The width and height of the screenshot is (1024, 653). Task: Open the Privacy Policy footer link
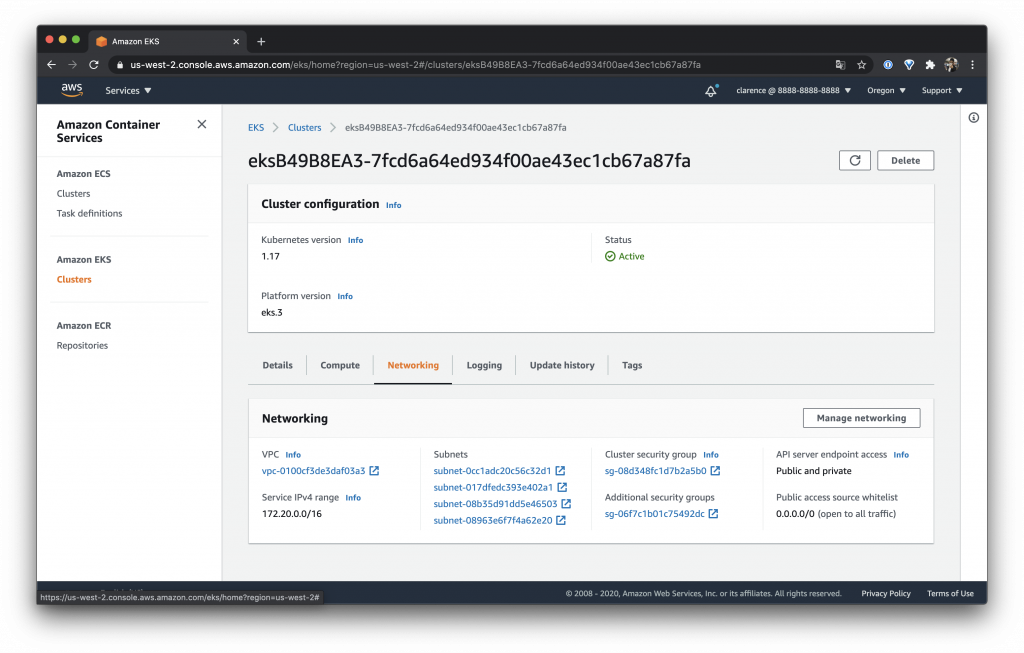pos(886,594)
